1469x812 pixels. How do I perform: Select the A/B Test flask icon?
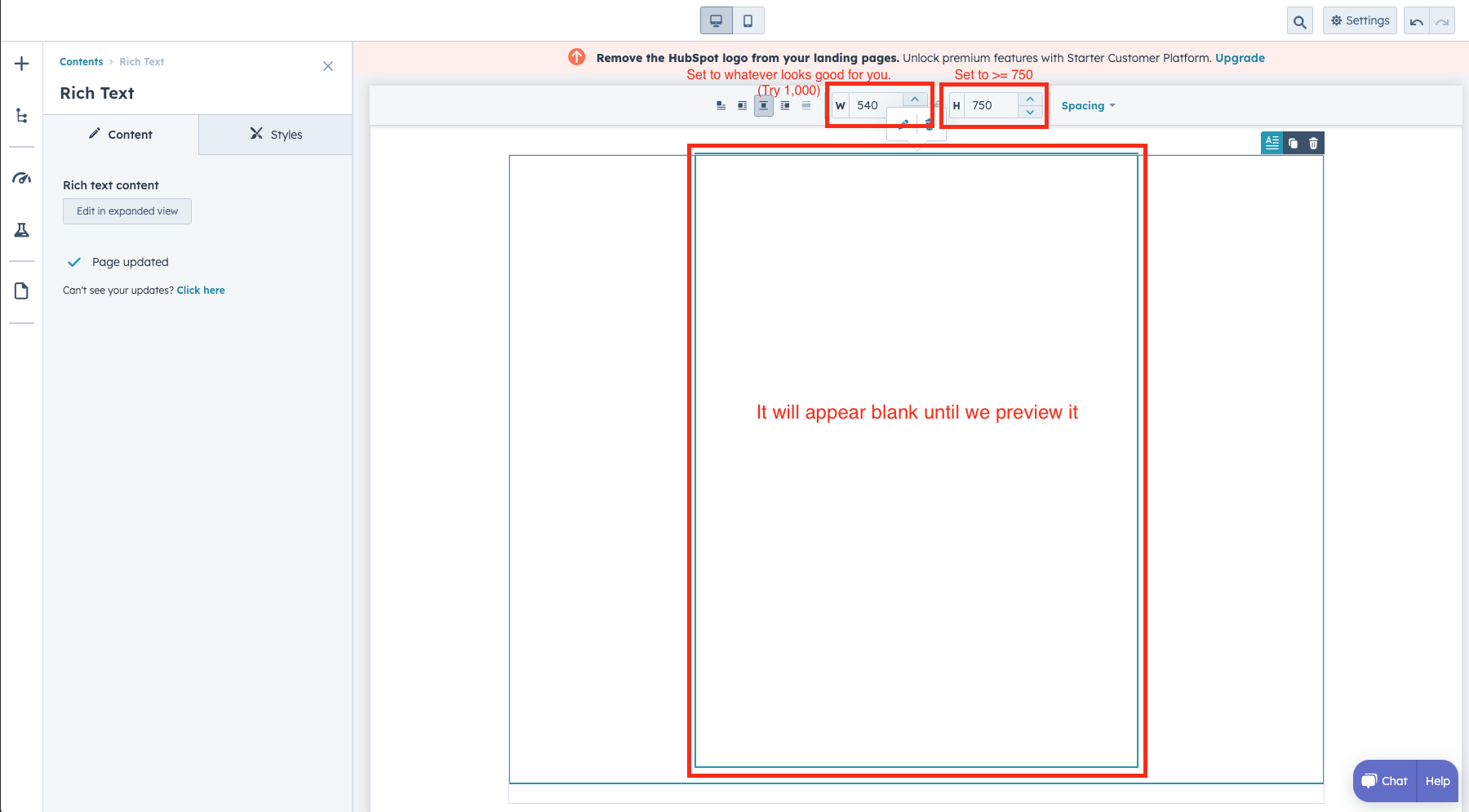(x=21, y=229)
